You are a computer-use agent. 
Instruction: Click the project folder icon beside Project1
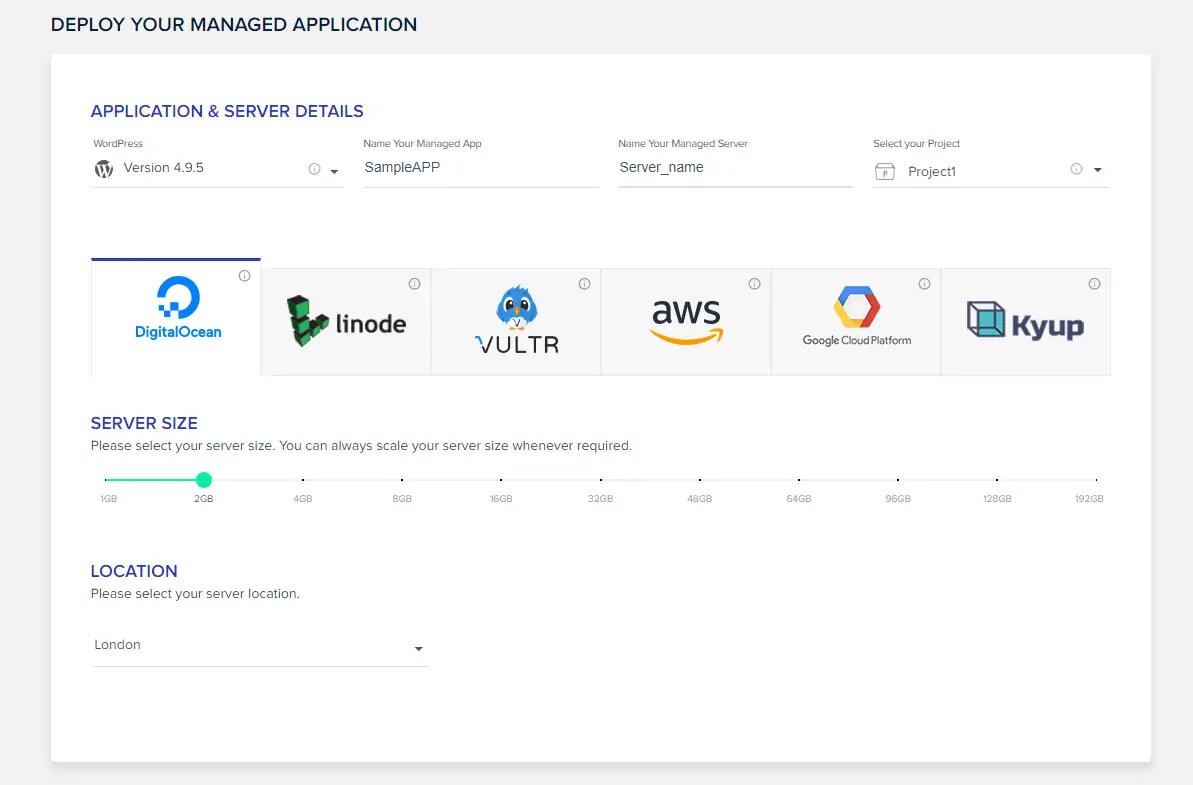[885, 171]
